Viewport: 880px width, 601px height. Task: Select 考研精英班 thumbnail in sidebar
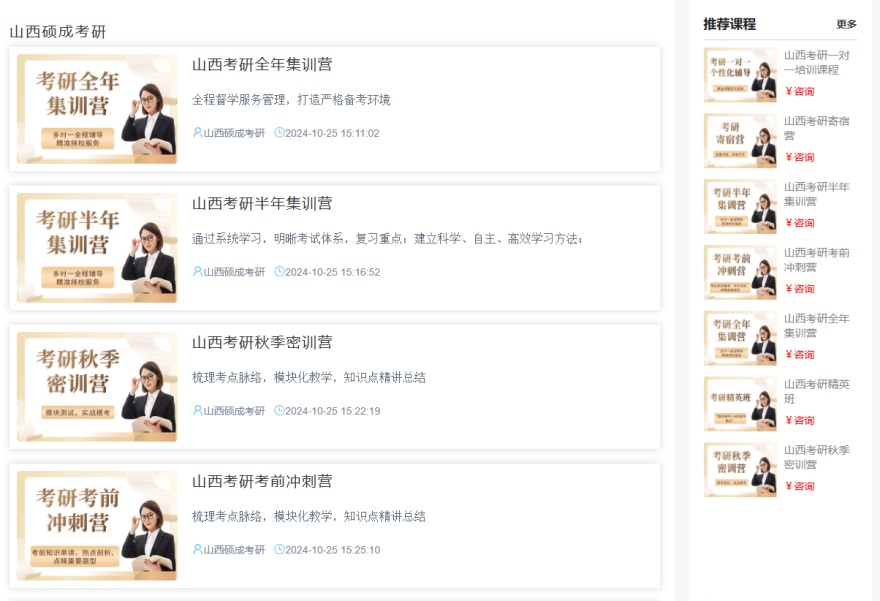(x=740, y=404)
